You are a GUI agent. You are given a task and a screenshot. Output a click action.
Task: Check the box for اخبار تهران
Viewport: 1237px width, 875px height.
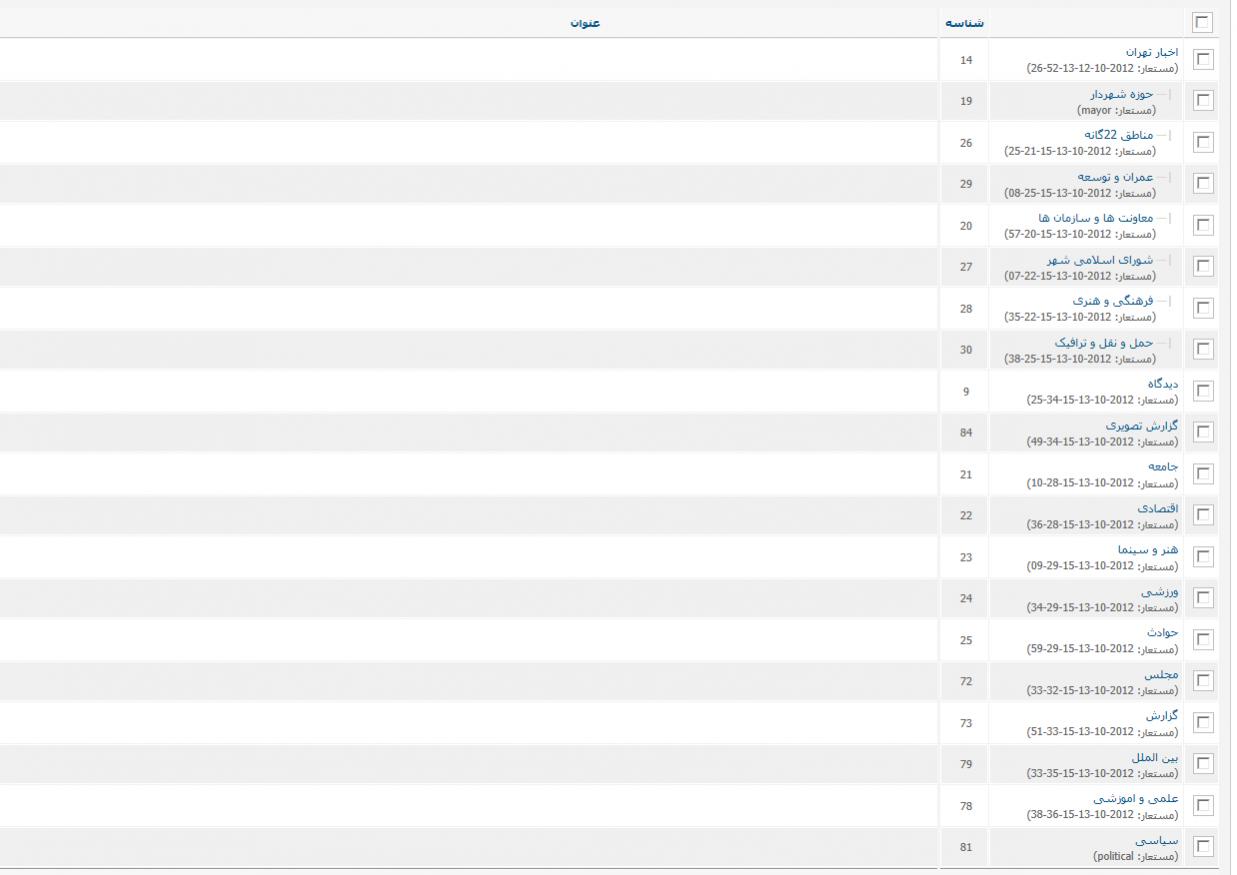(x=1204, y=60)
